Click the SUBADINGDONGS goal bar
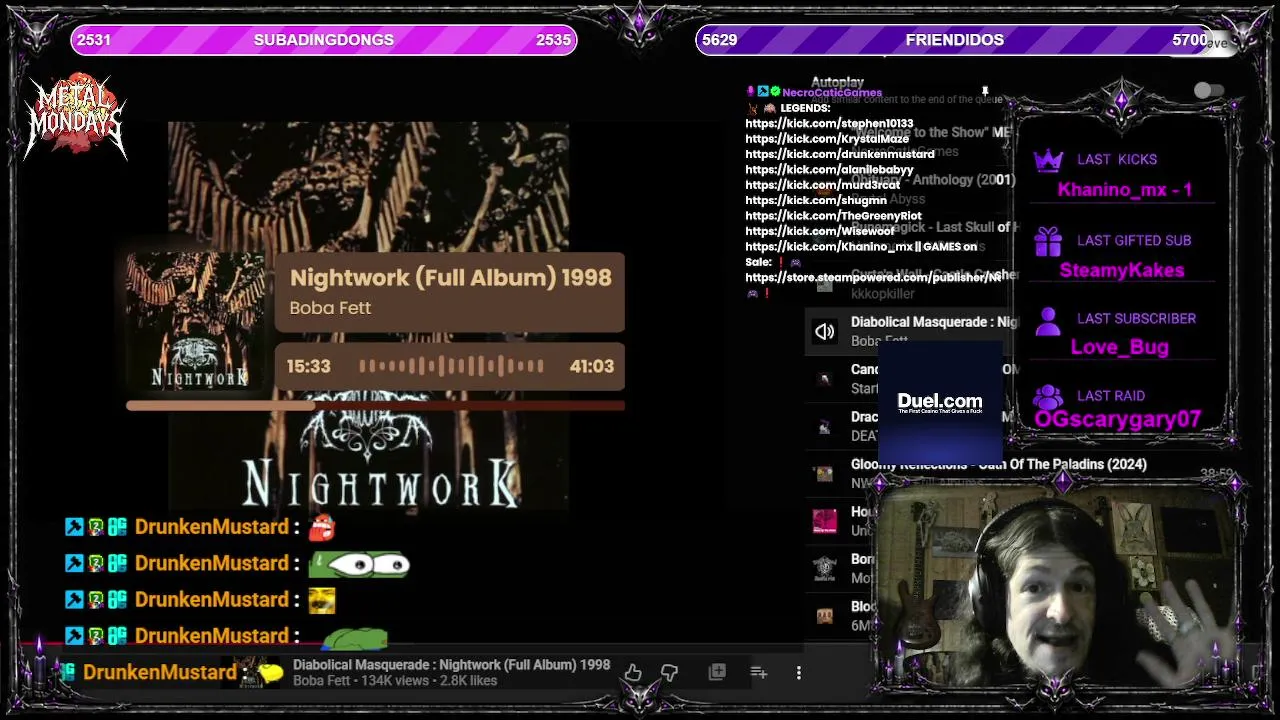The width and height of the screenshot is (1280, 720). [324, 40]
